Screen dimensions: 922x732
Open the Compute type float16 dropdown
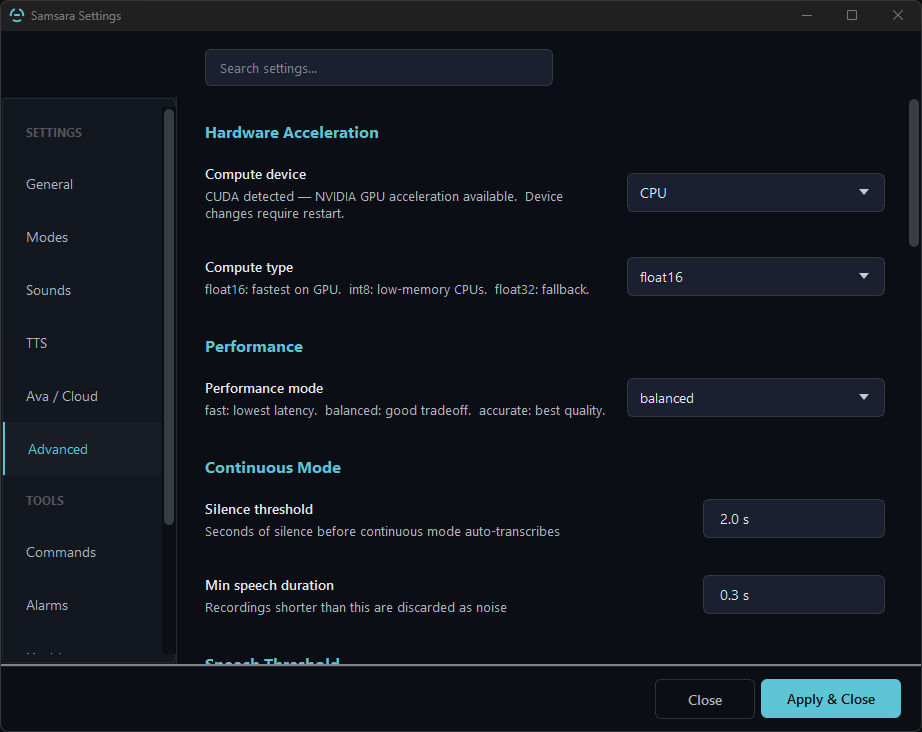(756, 277)
